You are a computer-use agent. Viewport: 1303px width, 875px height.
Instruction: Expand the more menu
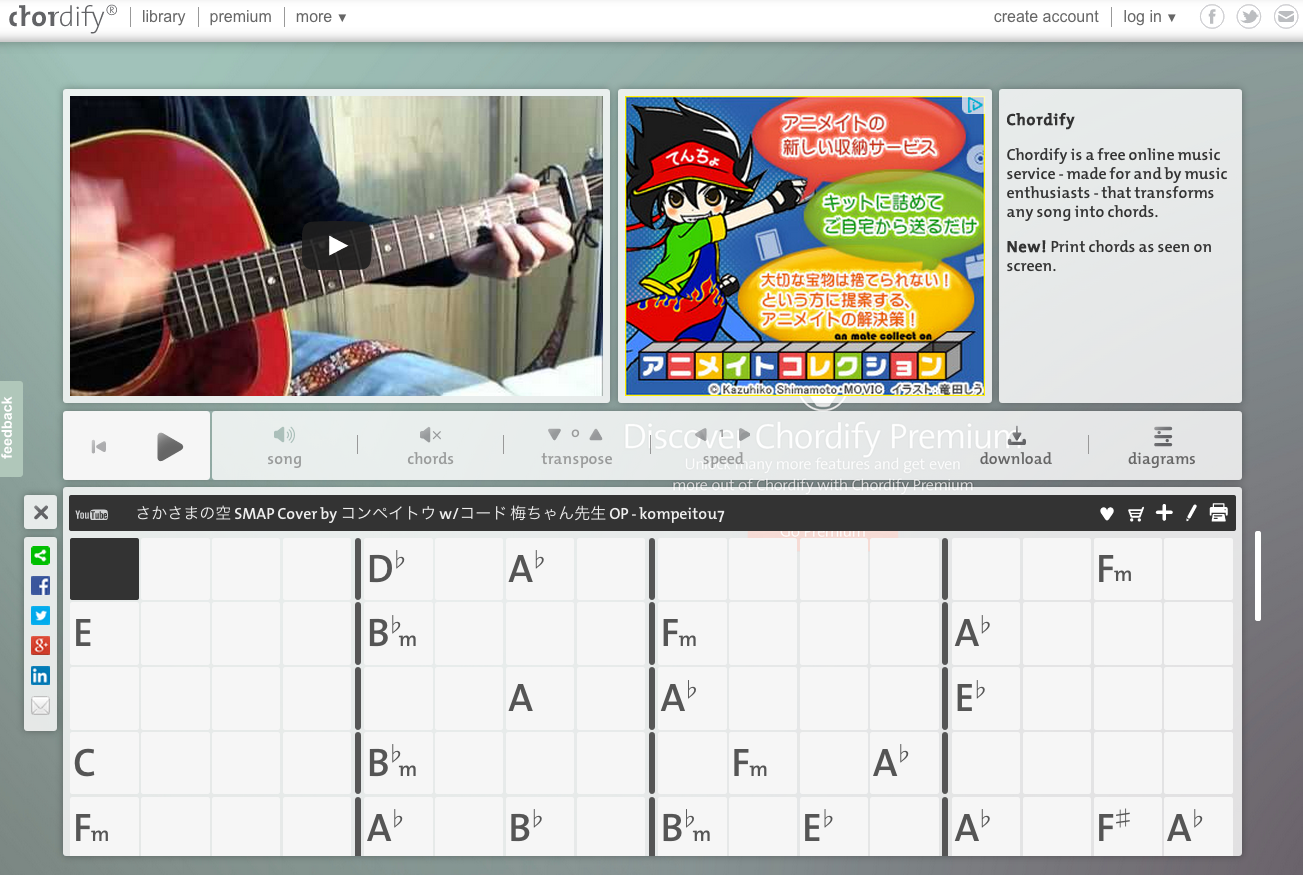pos(321,17)
